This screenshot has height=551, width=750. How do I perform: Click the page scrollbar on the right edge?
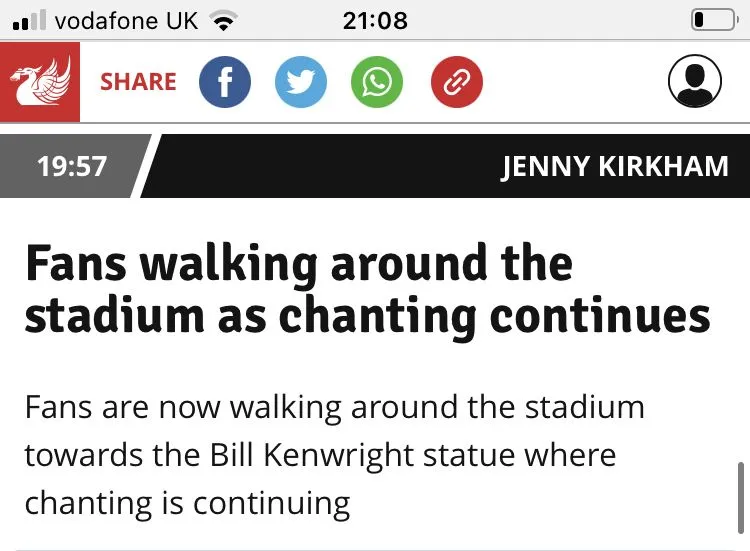pyautogui.click(x=740, y=495)
